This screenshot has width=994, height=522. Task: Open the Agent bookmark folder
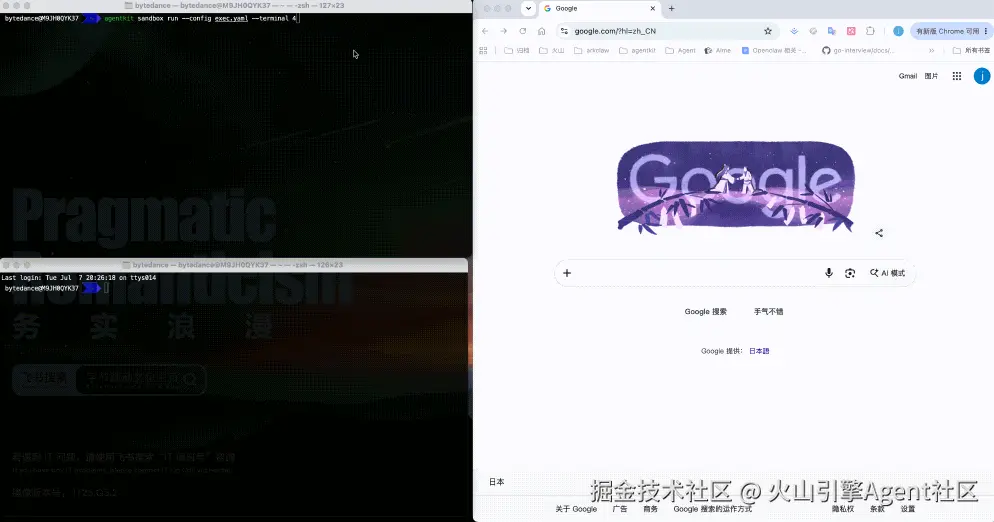click(x=680, y=51)
